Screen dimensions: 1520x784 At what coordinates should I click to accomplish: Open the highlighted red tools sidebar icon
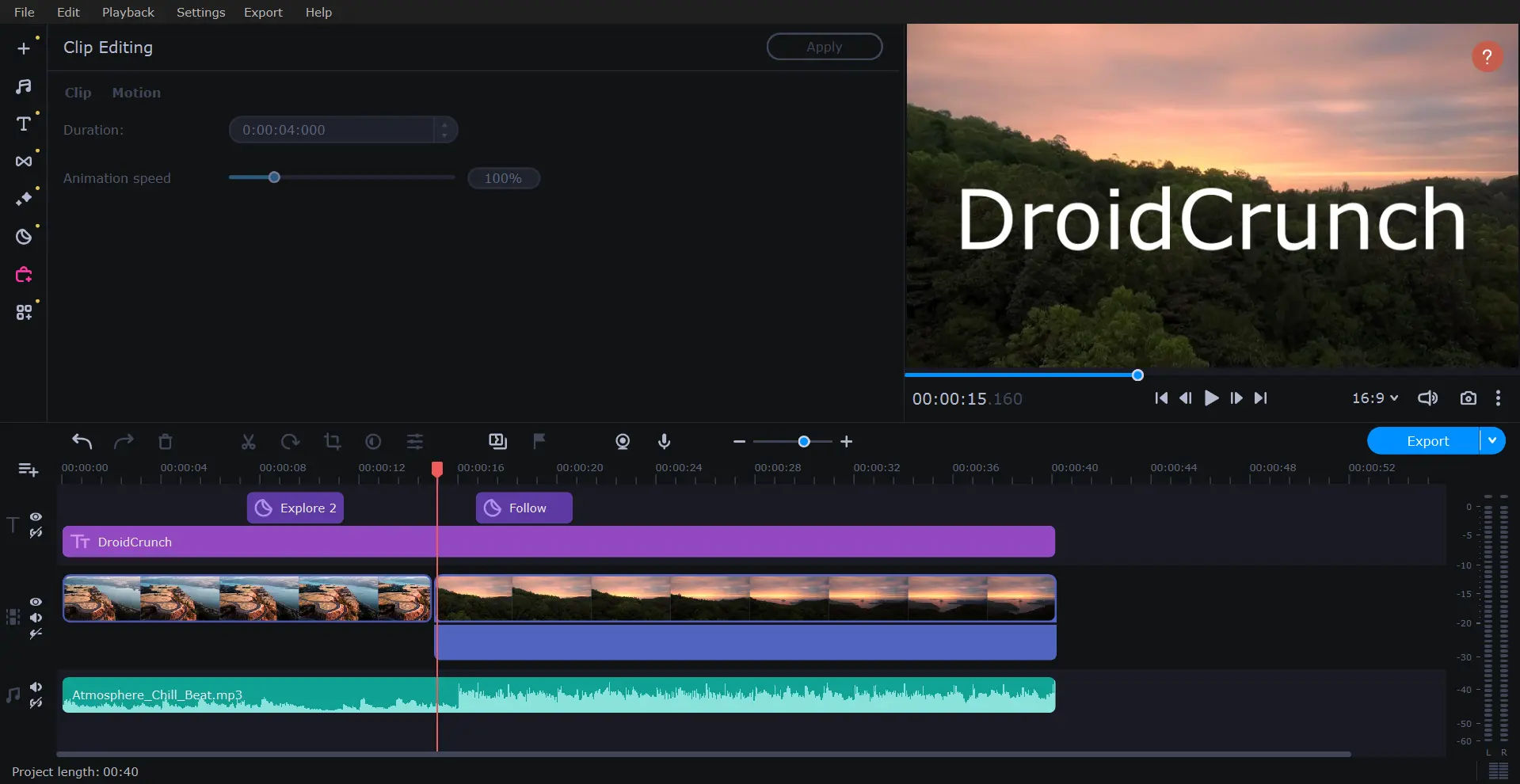(x=24, y=275)
